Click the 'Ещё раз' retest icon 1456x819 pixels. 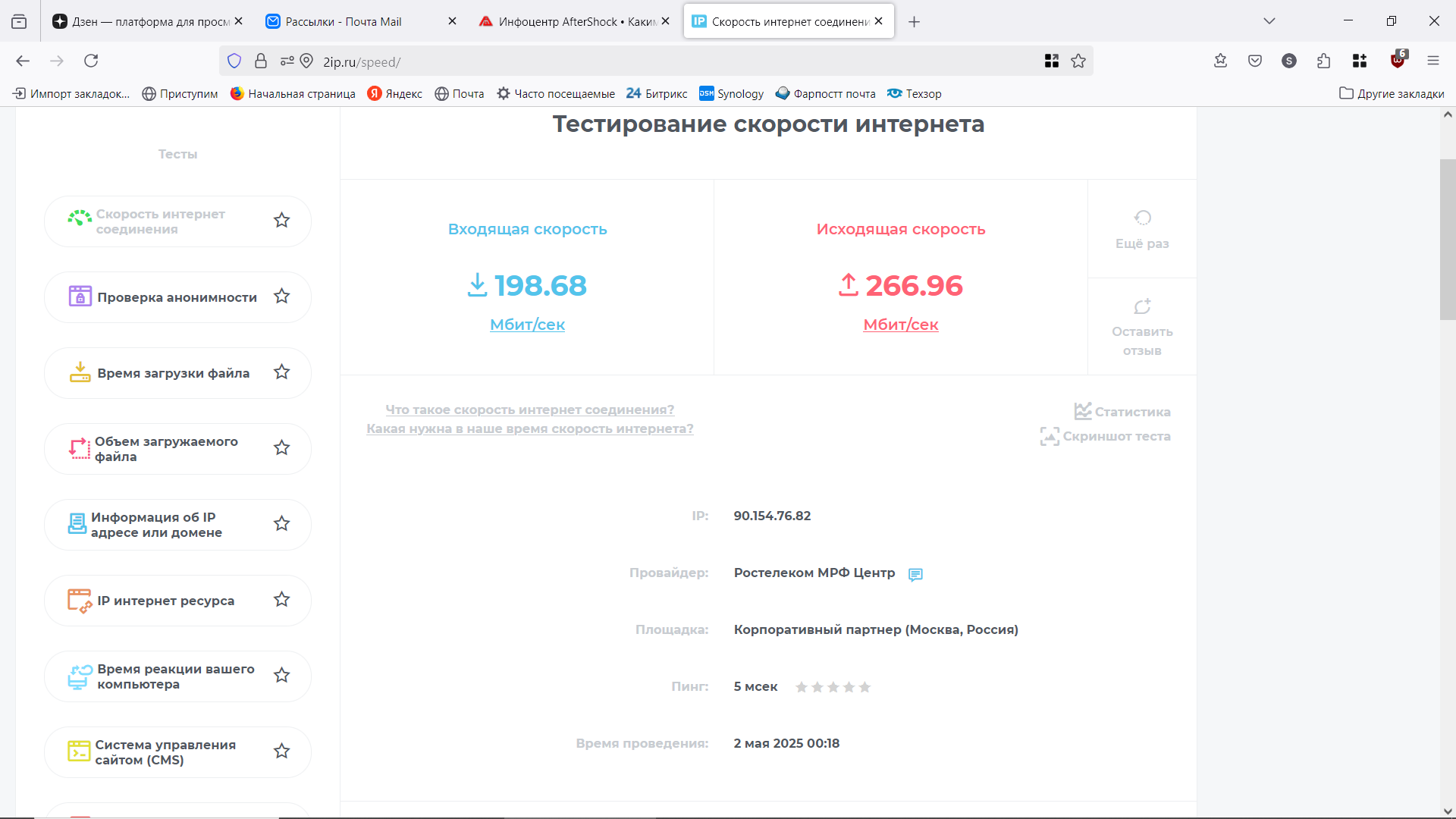[1142, 218]
